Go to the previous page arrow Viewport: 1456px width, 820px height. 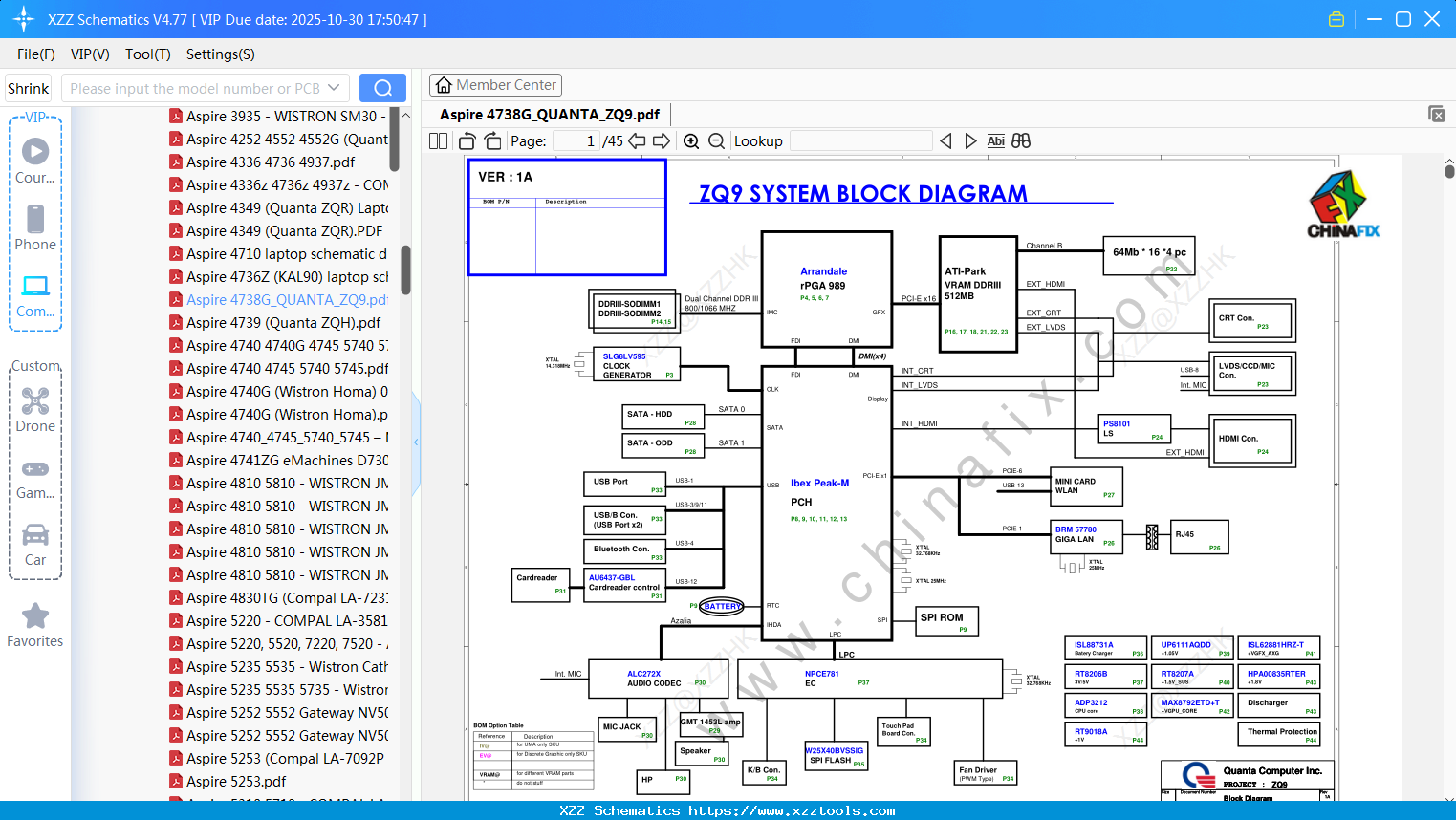637,140
